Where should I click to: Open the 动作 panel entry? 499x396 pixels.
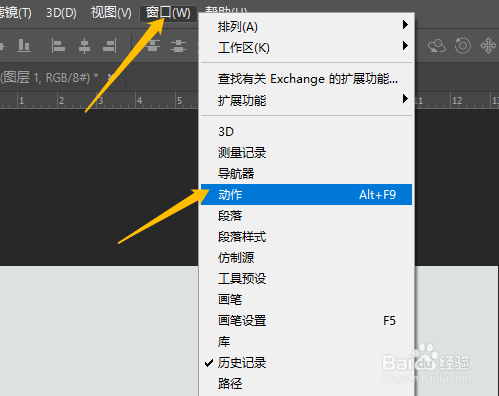(x=306, y=195)
